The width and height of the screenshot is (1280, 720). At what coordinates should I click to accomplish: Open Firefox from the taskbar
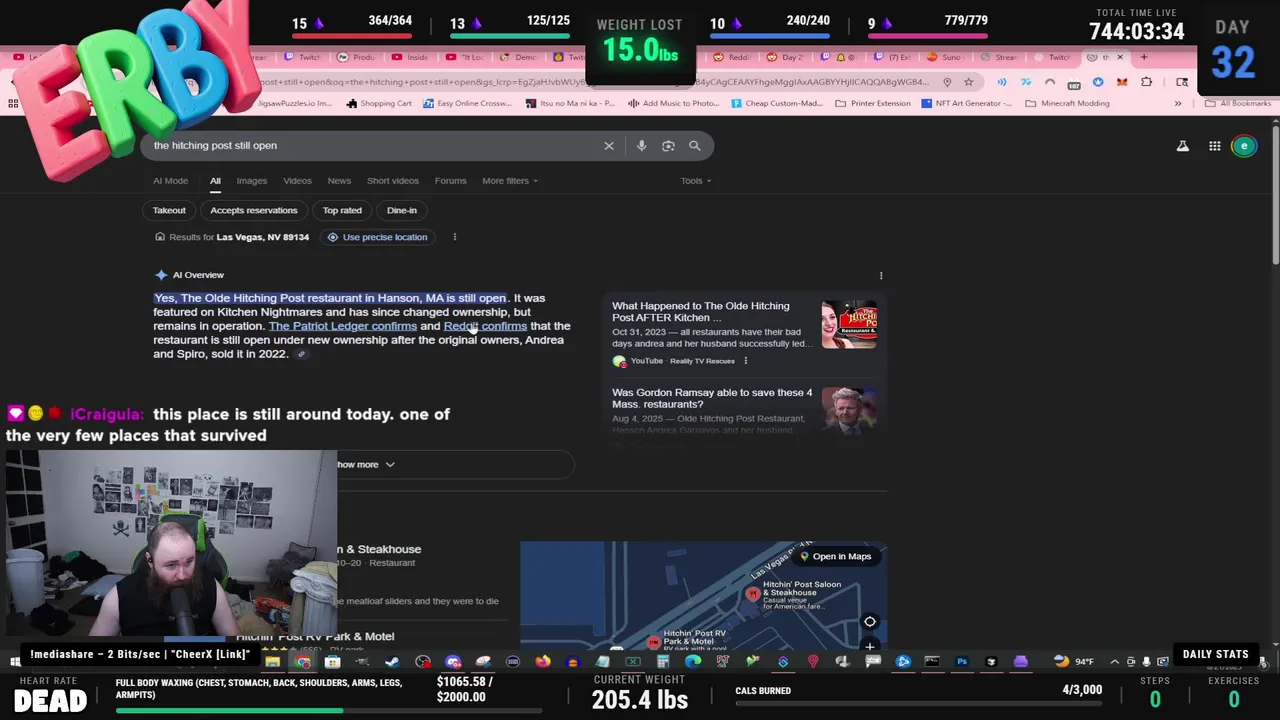[543, 661]
